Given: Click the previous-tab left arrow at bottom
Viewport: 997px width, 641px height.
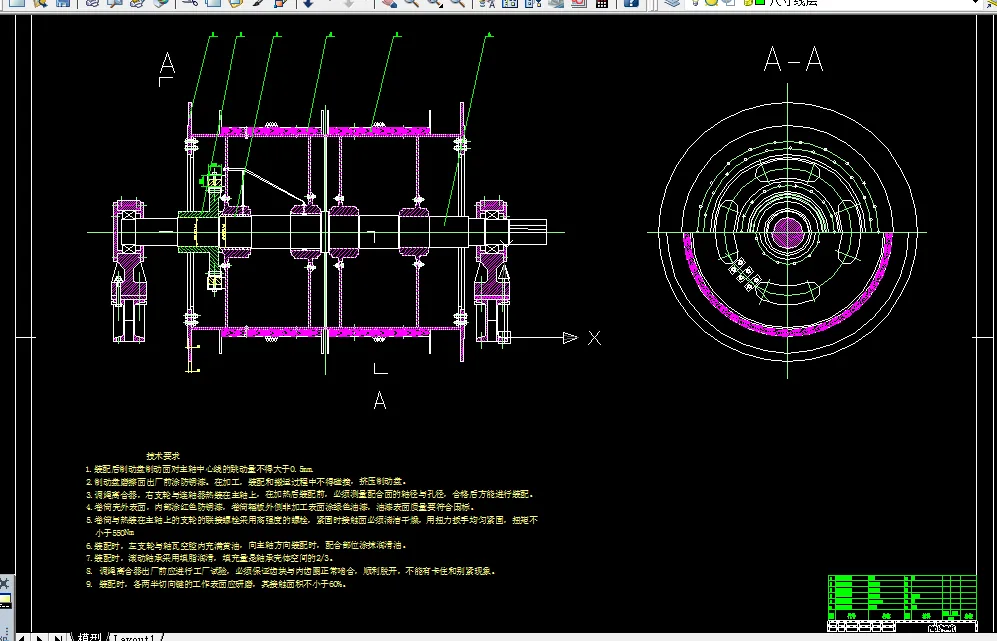Looking at the screenshot, I should 24,637.
